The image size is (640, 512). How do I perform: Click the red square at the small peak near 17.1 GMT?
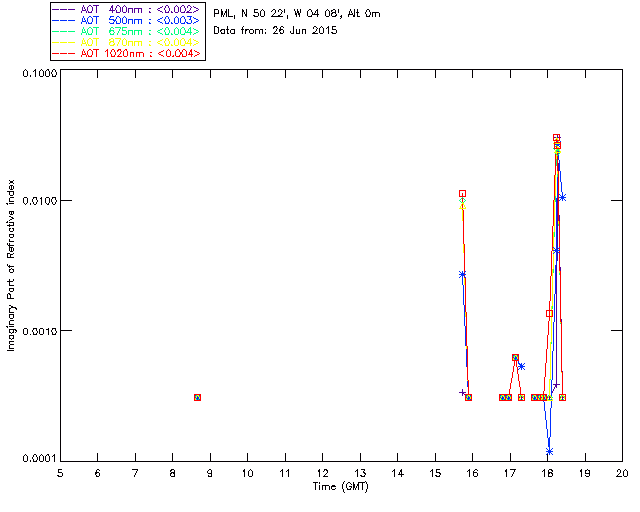(x=515, y=357)
